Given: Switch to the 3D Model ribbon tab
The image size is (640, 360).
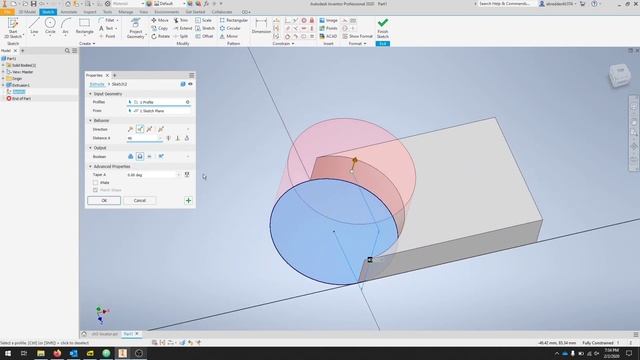Looking at the screenshot, I should click(27, 12).
